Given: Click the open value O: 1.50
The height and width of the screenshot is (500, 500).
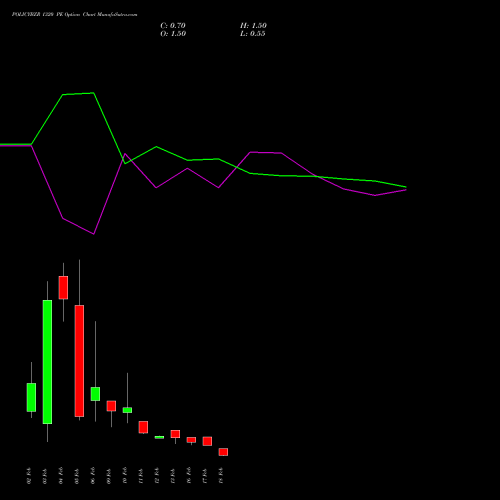Looking at the screenshot, I should click(173, 34).
